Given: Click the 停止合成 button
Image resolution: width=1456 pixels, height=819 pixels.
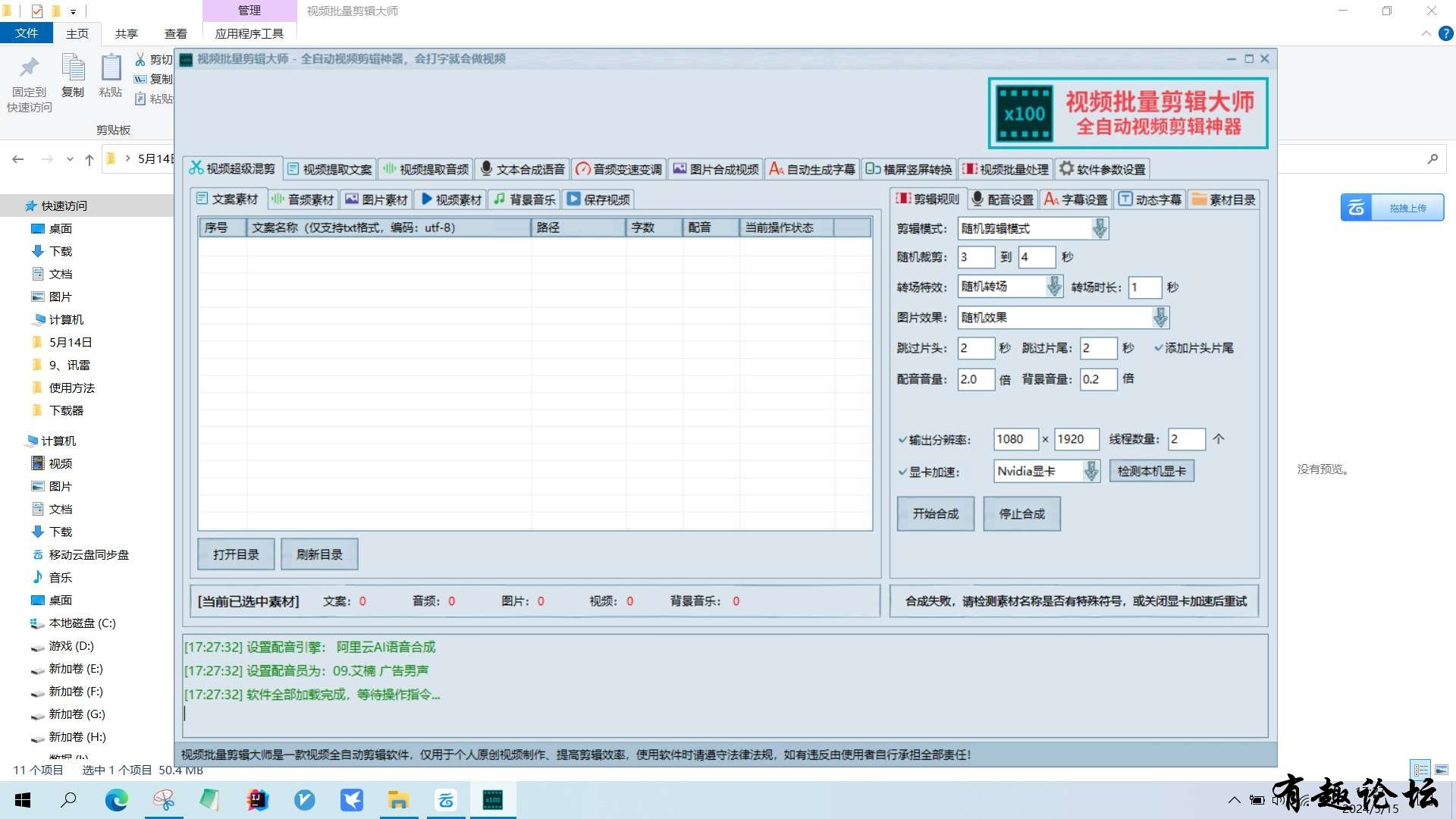Looking at the screenshot, I should (1021, 514).
